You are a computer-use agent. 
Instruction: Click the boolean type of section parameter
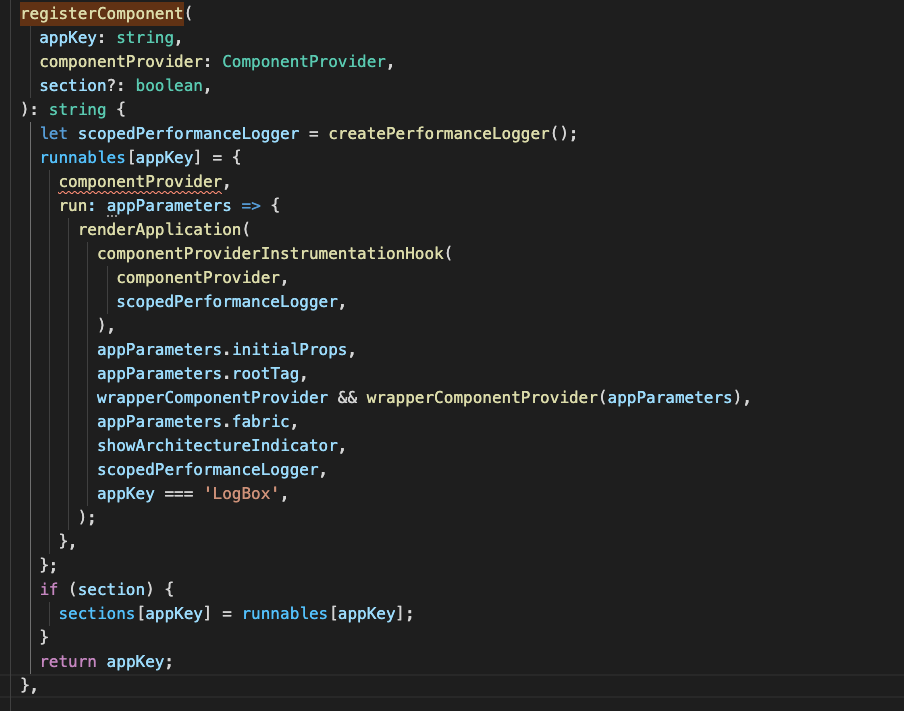coord(172,86)
